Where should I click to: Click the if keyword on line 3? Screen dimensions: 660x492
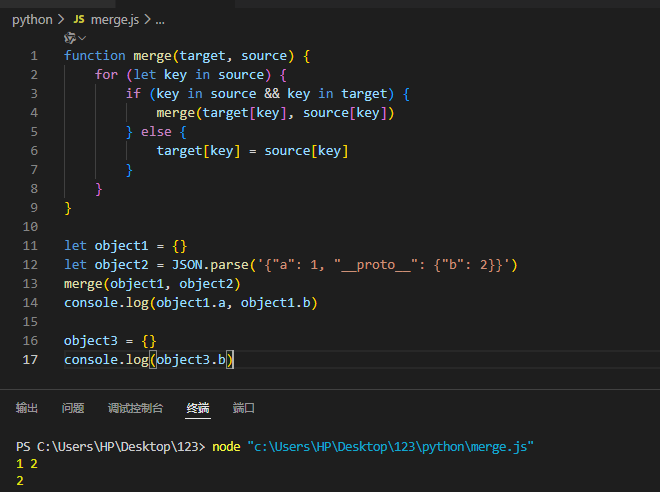(x=133, y=93)
